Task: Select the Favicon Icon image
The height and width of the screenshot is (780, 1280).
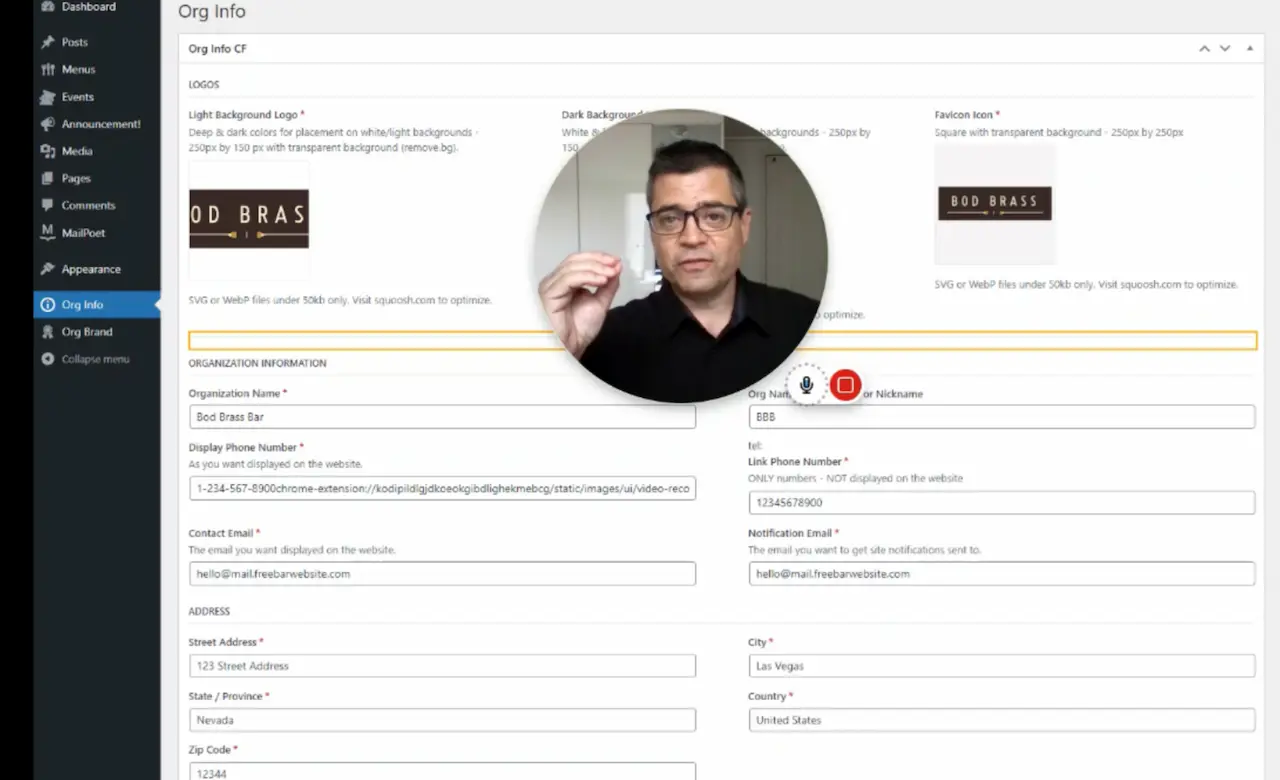Action: (x=994, y=203)
